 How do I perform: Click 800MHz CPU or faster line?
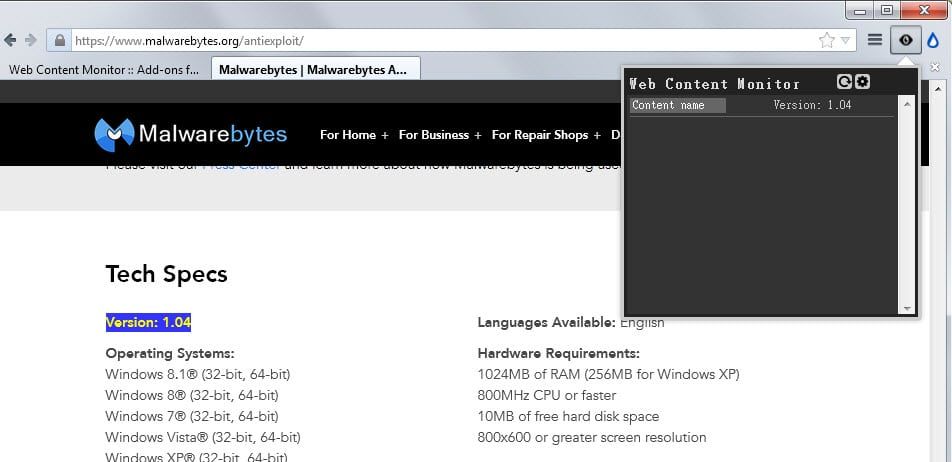pyautogui.click(x=547, y=395)
